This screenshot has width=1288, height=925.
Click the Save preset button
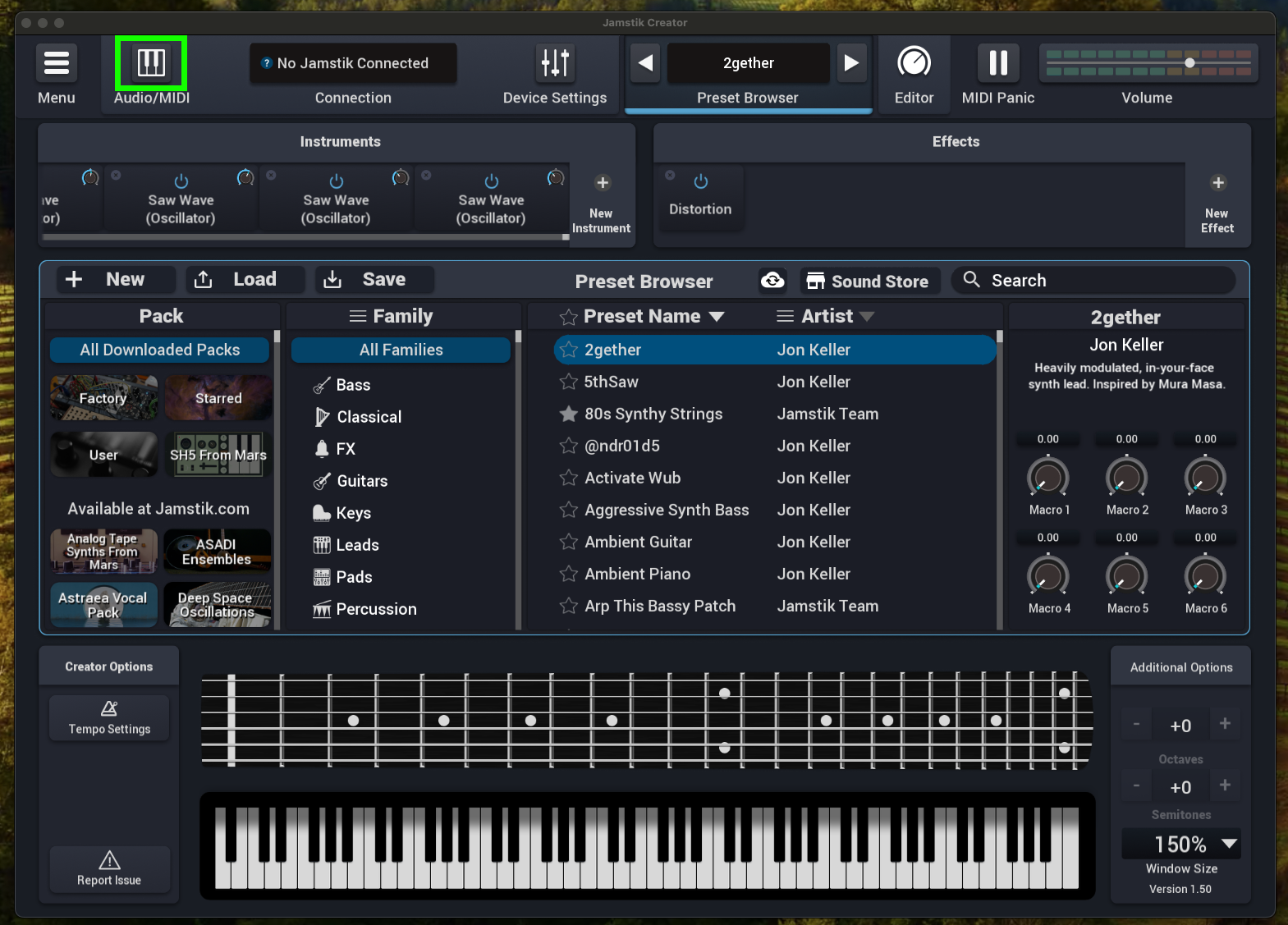point(374,279)
